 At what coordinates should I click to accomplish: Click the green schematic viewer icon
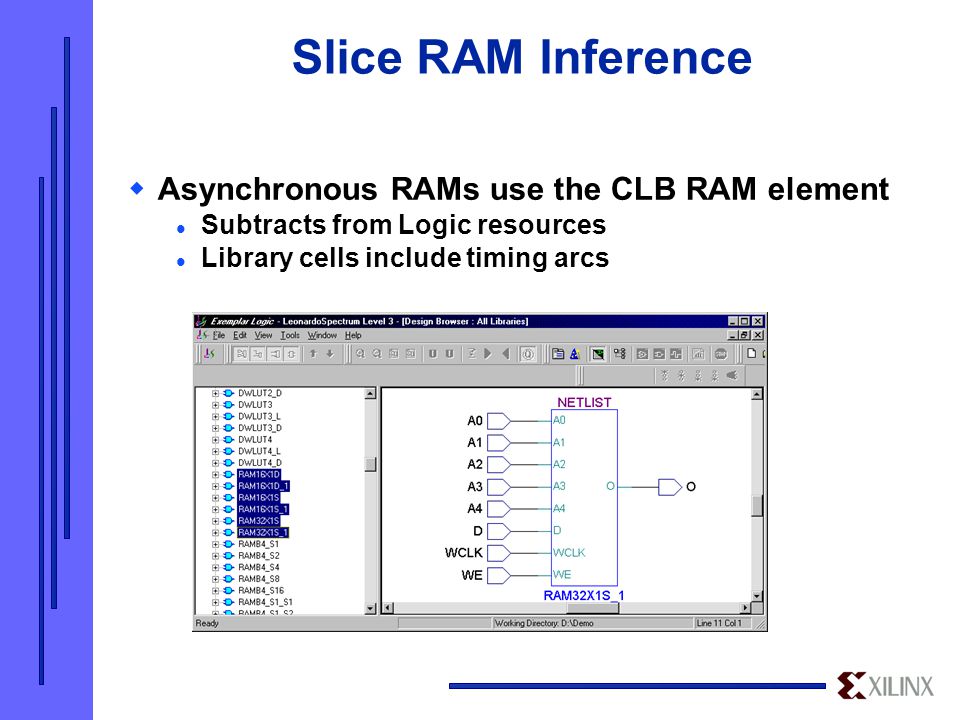pyautogui.click(x=598, y=354)
